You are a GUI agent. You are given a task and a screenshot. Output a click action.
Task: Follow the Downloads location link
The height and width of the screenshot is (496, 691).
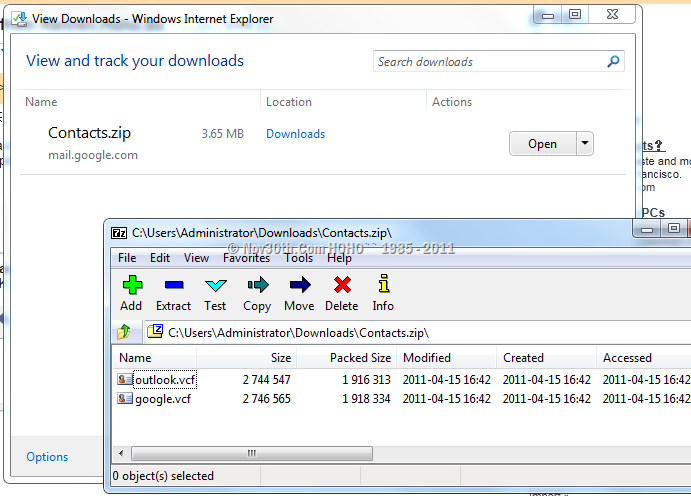click(295, 134)
